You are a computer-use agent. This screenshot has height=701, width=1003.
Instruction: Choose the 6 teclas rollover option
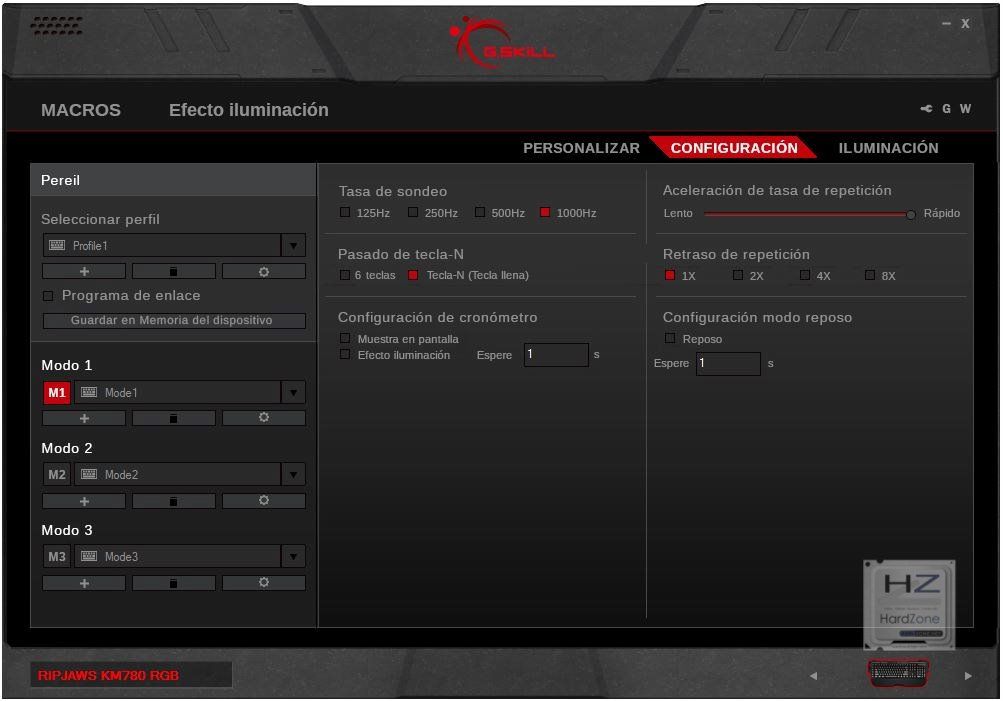click(345, 275)
